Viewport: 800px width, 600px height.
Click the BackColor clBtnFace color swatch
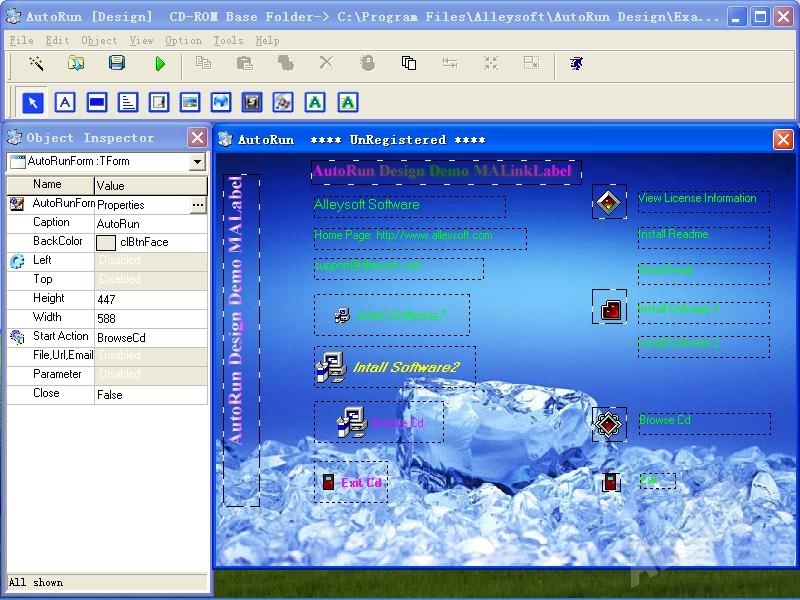click(106, 243)
